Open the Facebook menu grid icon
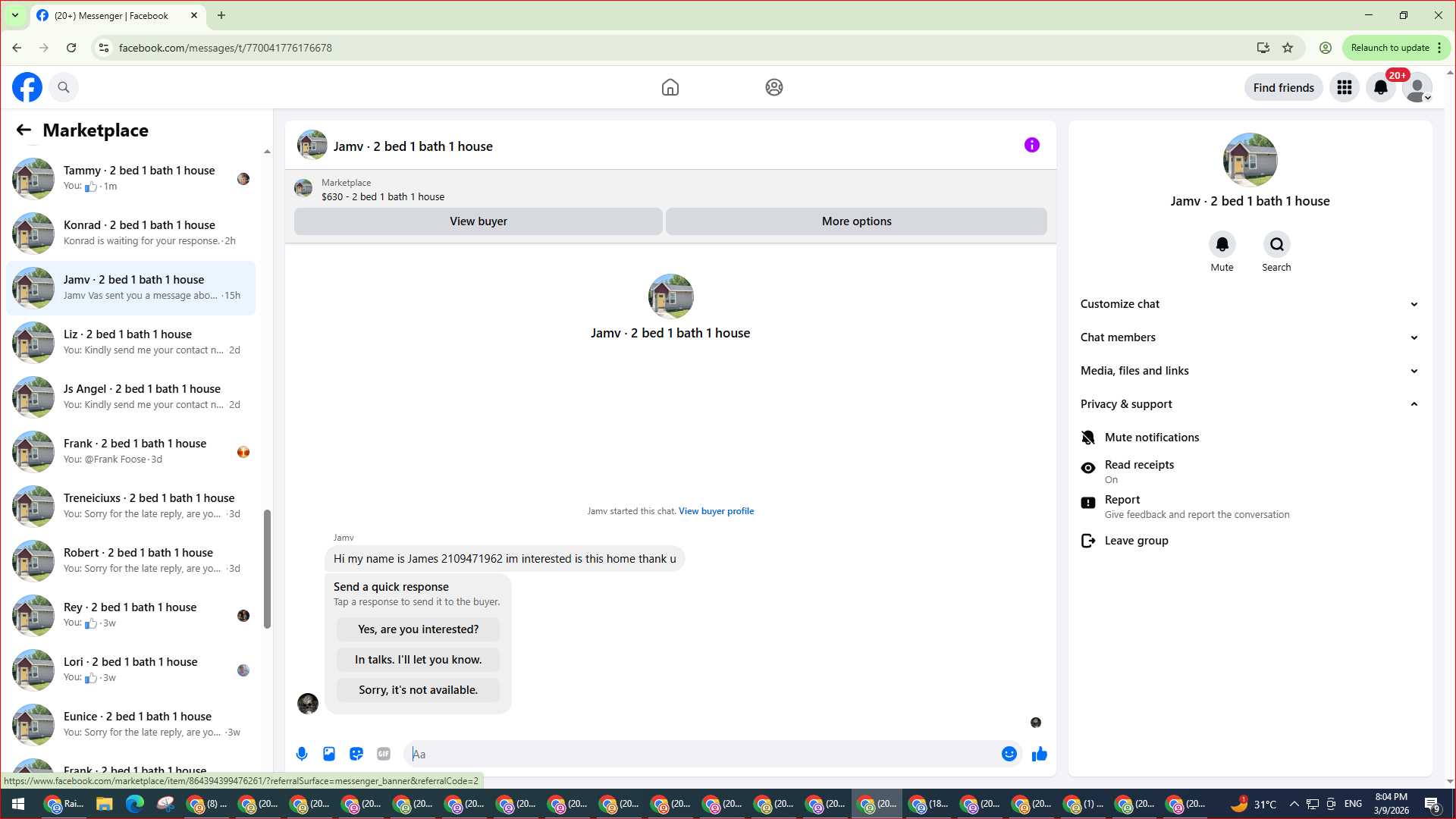This screenshot has width=1456, height=819. point(1345,87)
